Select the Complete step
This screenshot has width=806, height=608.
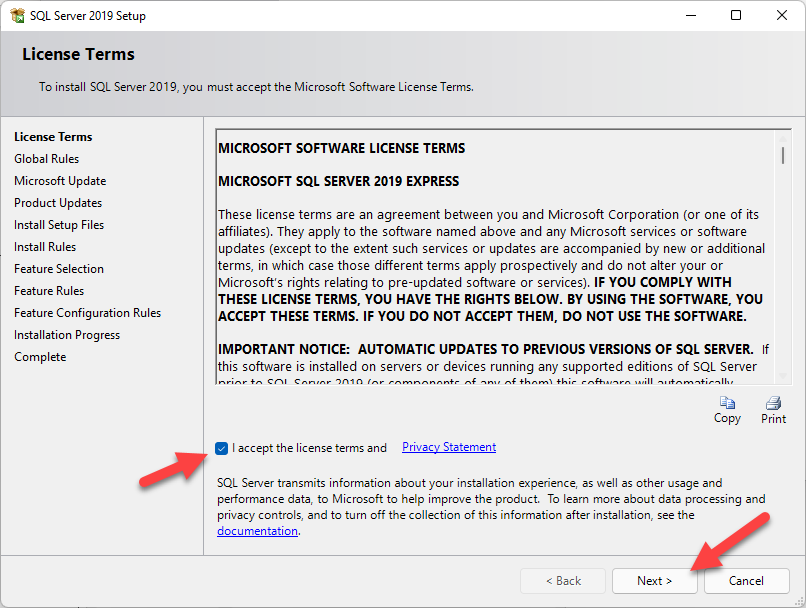(40, 357)
